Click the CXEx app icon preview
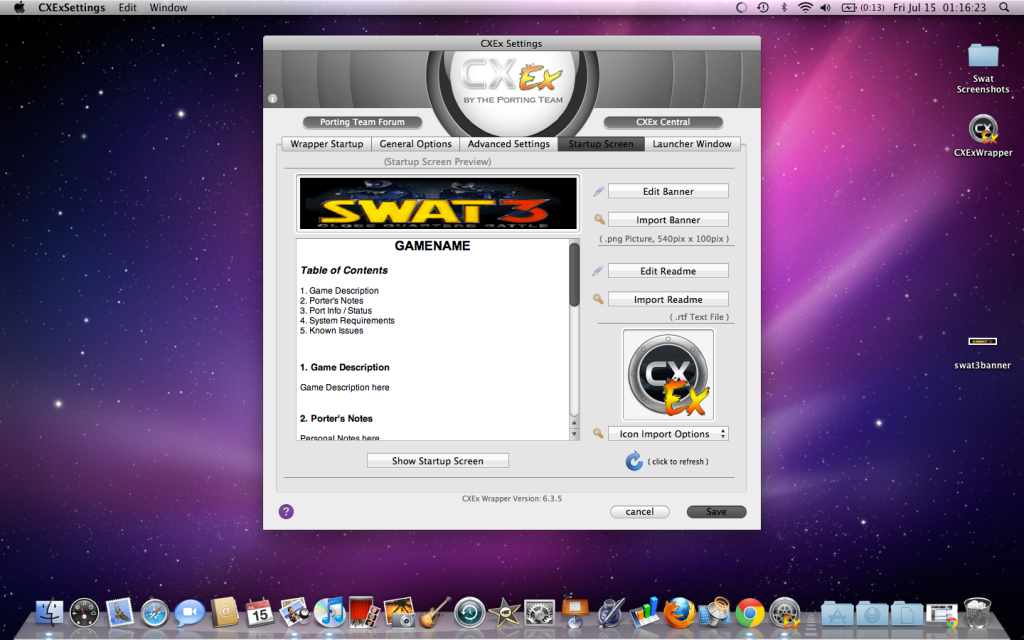1024x640 pixels. point(668,375)
